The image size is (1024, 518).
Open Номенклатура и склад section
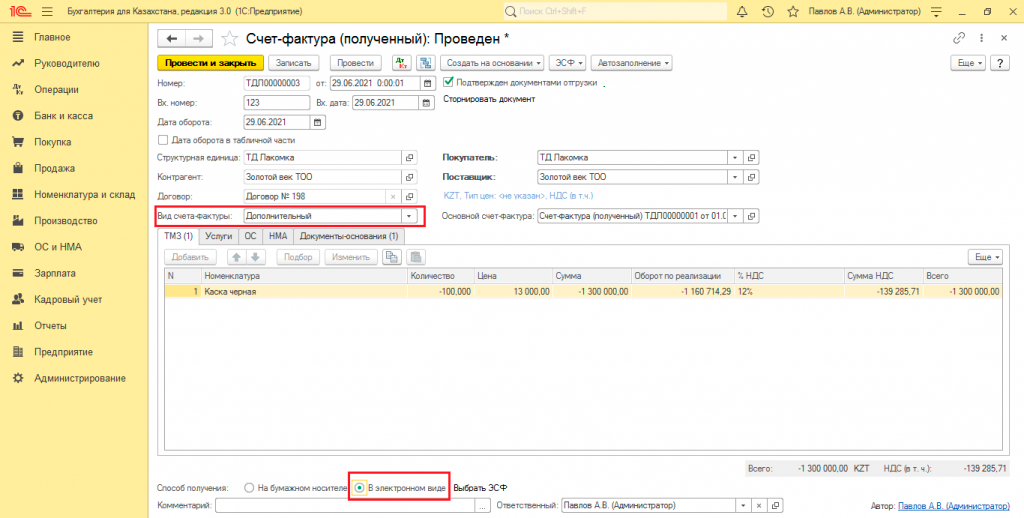click(84, 194)
